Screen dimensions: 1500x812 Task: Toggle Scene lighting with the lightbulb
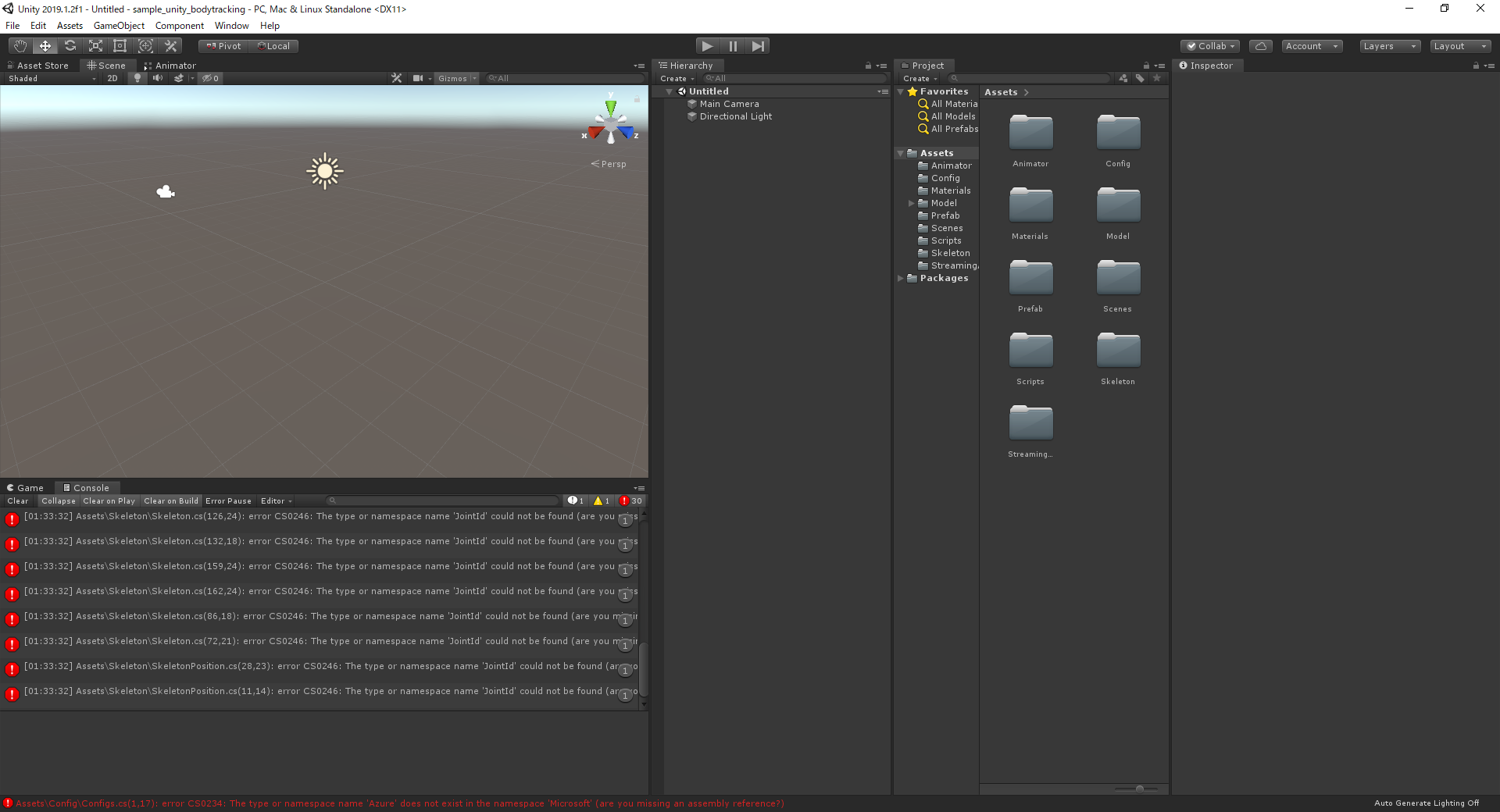pyautogui.click(x=137, y=78)
